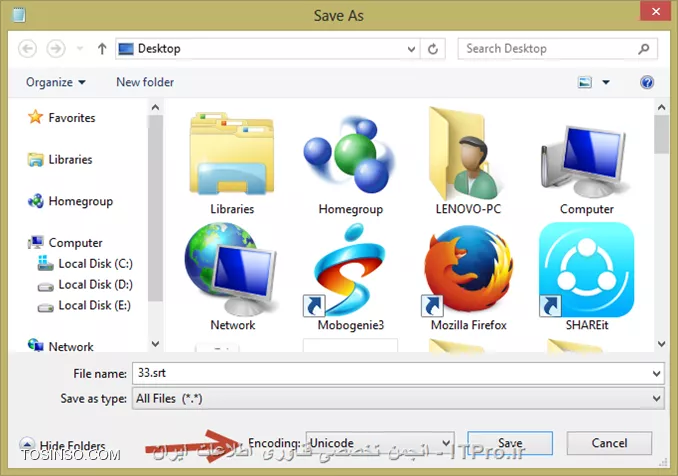This screenshot has width=678, height=476.
Task: Click the Notepad icon in title bar
Action: (x=19, y=15)
